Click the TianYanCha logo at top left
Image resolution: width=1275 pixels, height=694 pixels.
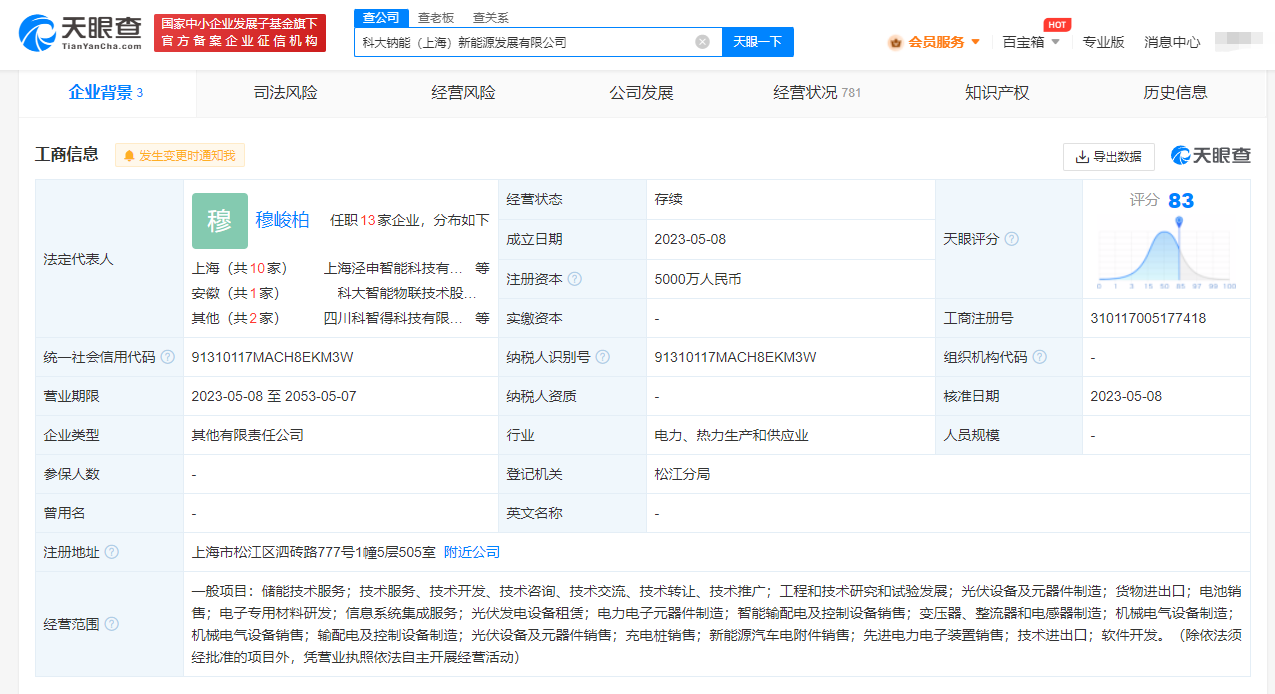(x=80, y=33)
